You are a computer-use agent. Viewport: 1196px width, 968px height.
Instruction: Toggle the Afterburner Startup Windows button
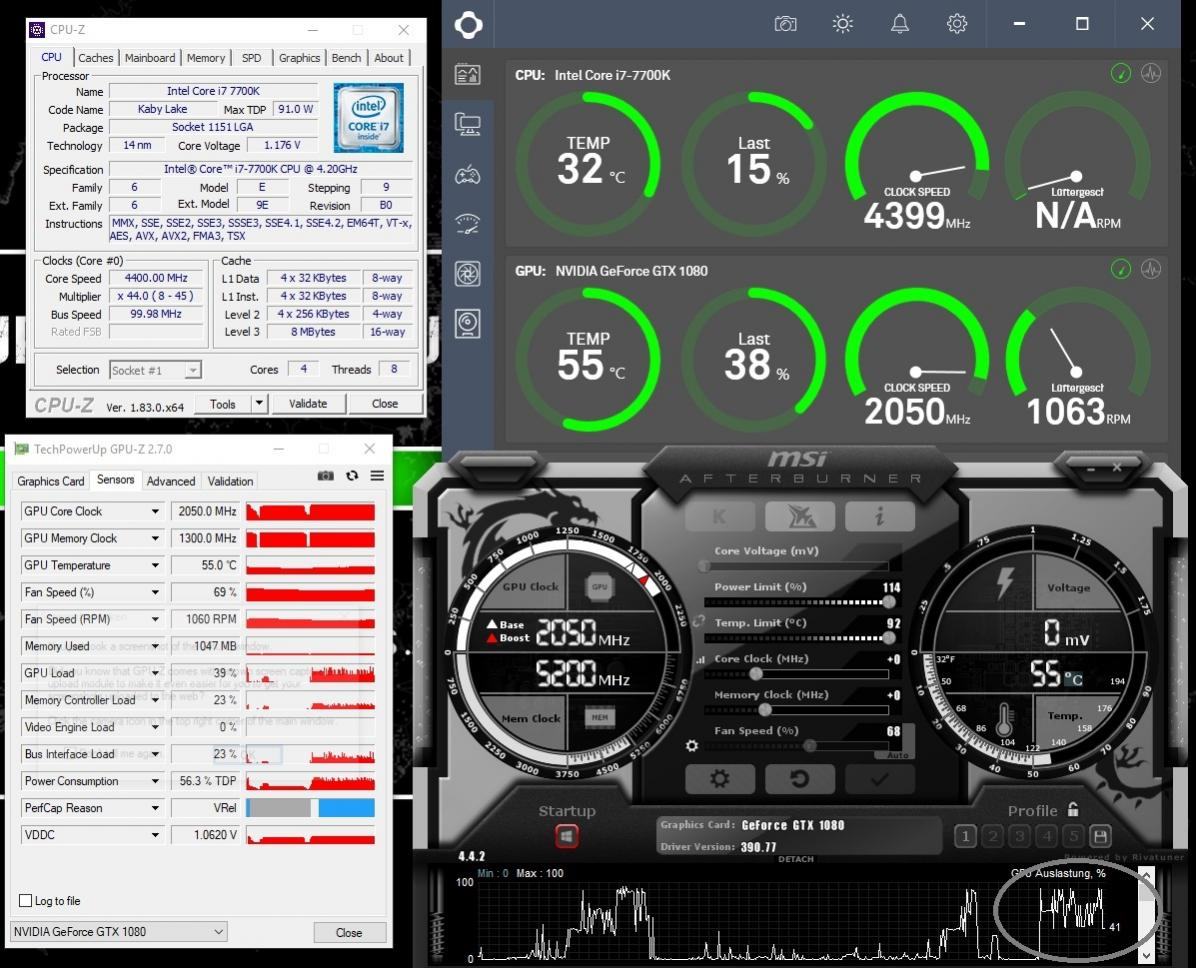[567, 837]
